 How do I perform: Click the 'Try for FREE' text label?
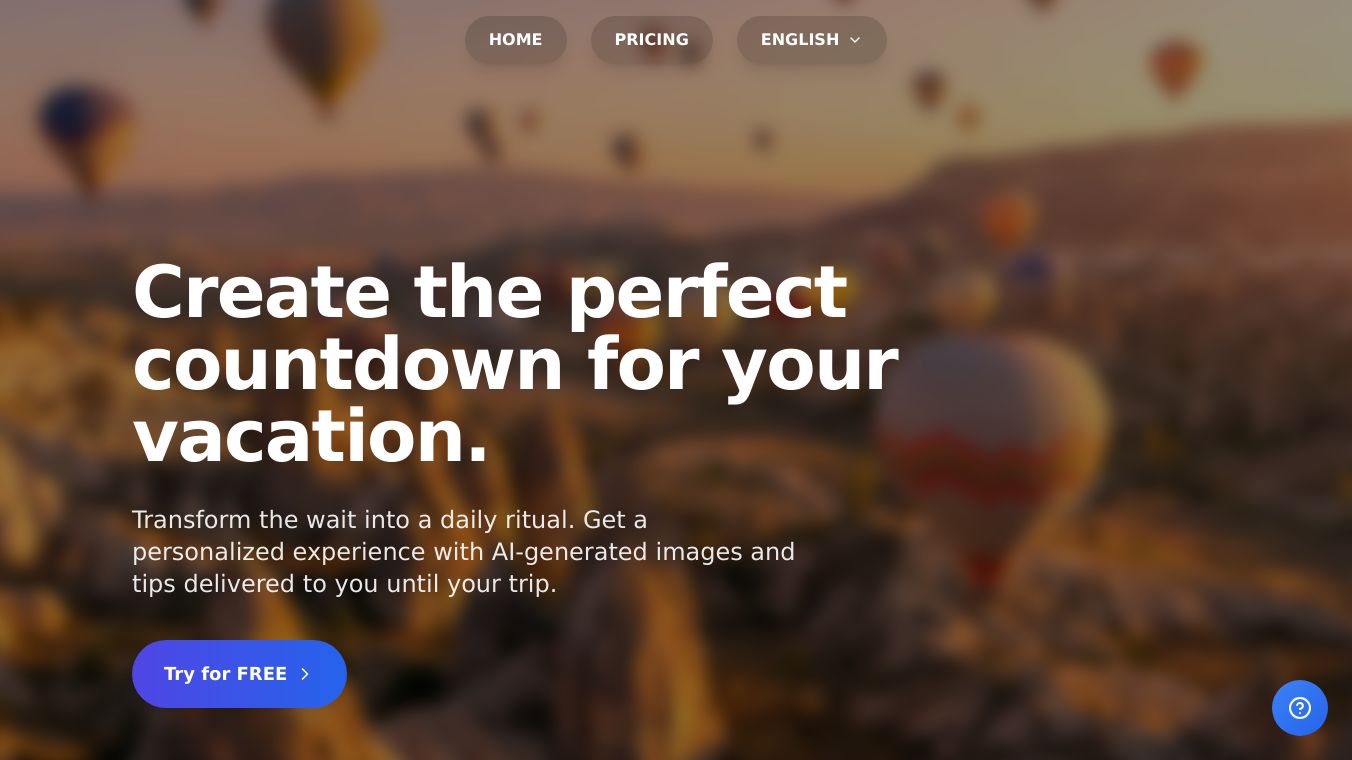pos(225,674)
